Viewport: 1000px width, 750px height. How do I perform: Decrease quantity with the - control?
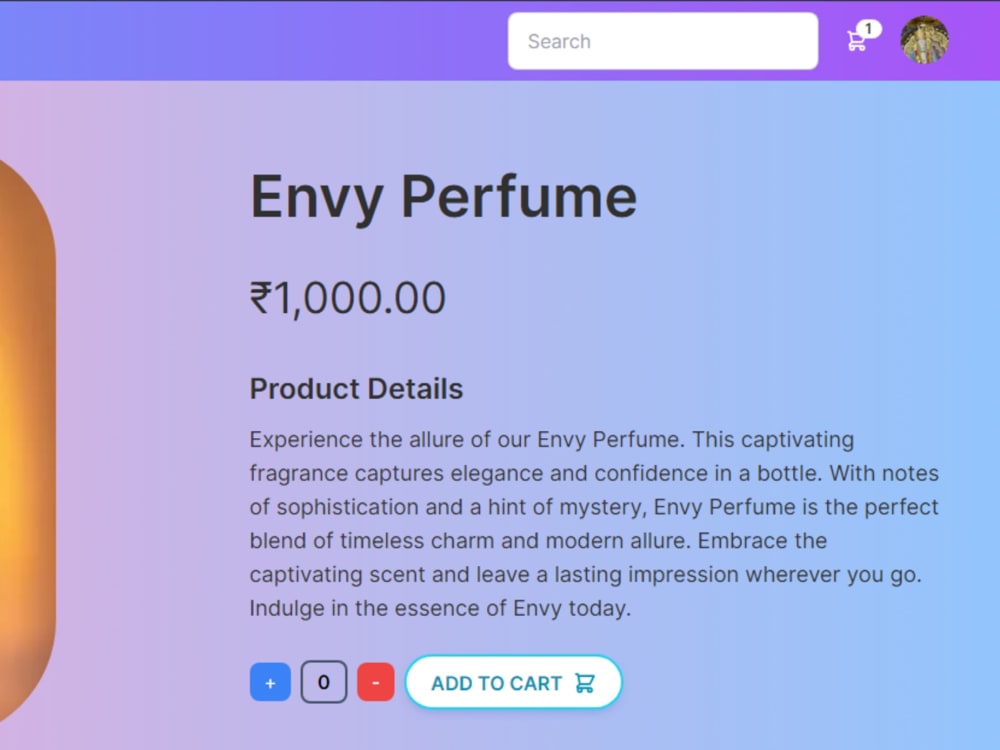click(x=376, y=682)
